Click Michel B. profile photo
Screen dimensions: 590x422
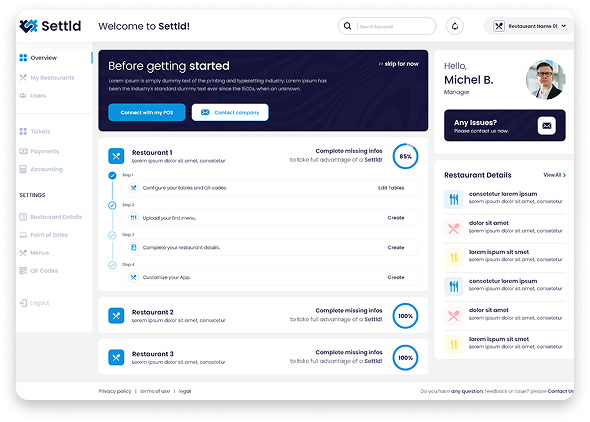click(545, 79)
